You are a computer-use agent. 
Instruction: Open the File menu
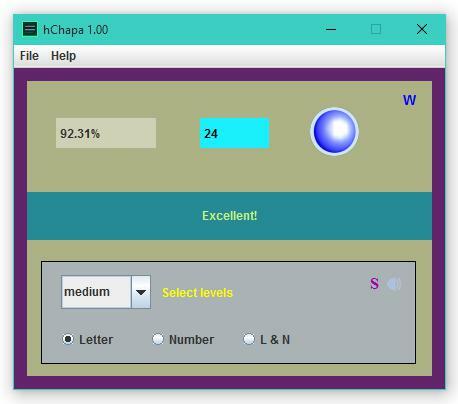(29, 56)
